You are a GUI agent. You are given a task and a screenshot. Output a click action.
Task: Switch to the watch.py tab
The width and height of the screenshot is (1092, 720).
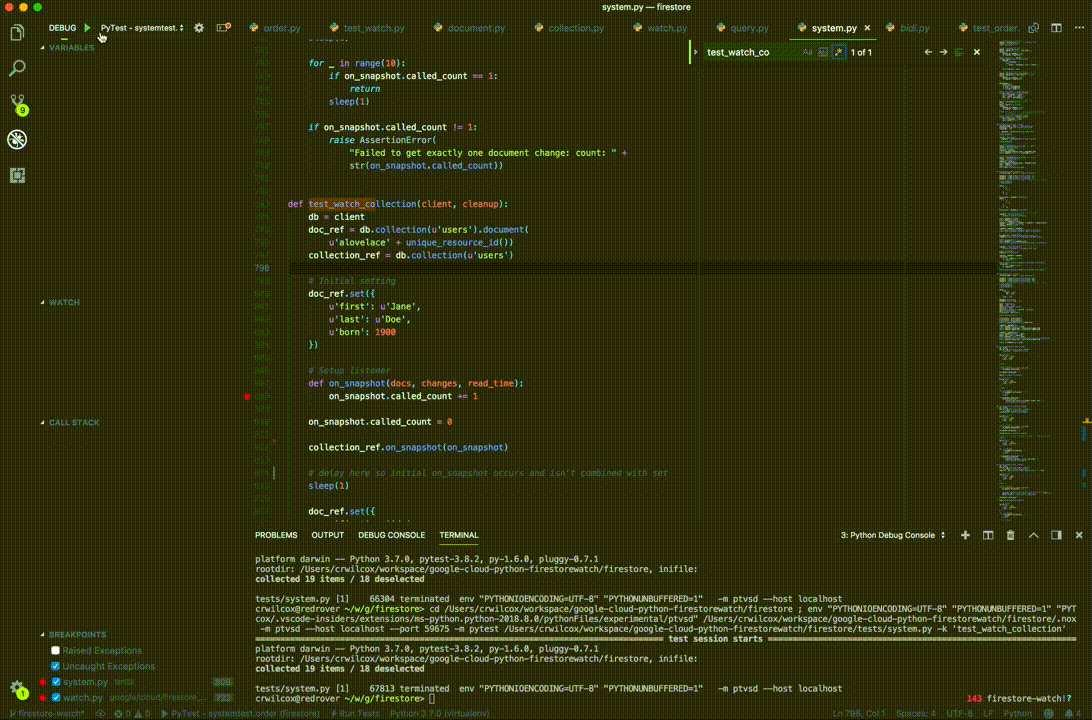[660, 28]
